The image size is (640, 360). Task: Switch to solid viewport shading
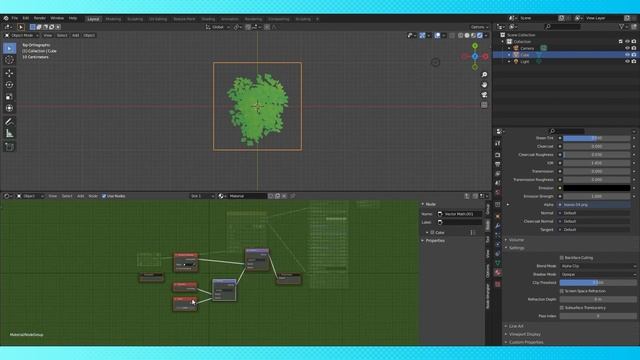click(x=467, y=36)
